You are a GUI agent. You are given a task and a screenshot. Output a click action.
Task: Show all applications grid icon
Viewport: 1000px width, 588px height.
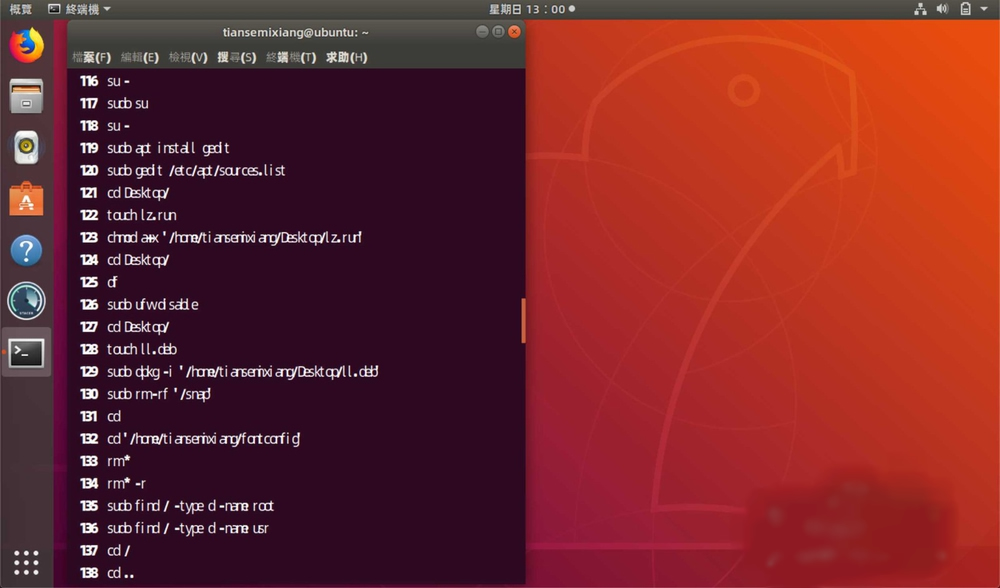click(x=27, y=562)
